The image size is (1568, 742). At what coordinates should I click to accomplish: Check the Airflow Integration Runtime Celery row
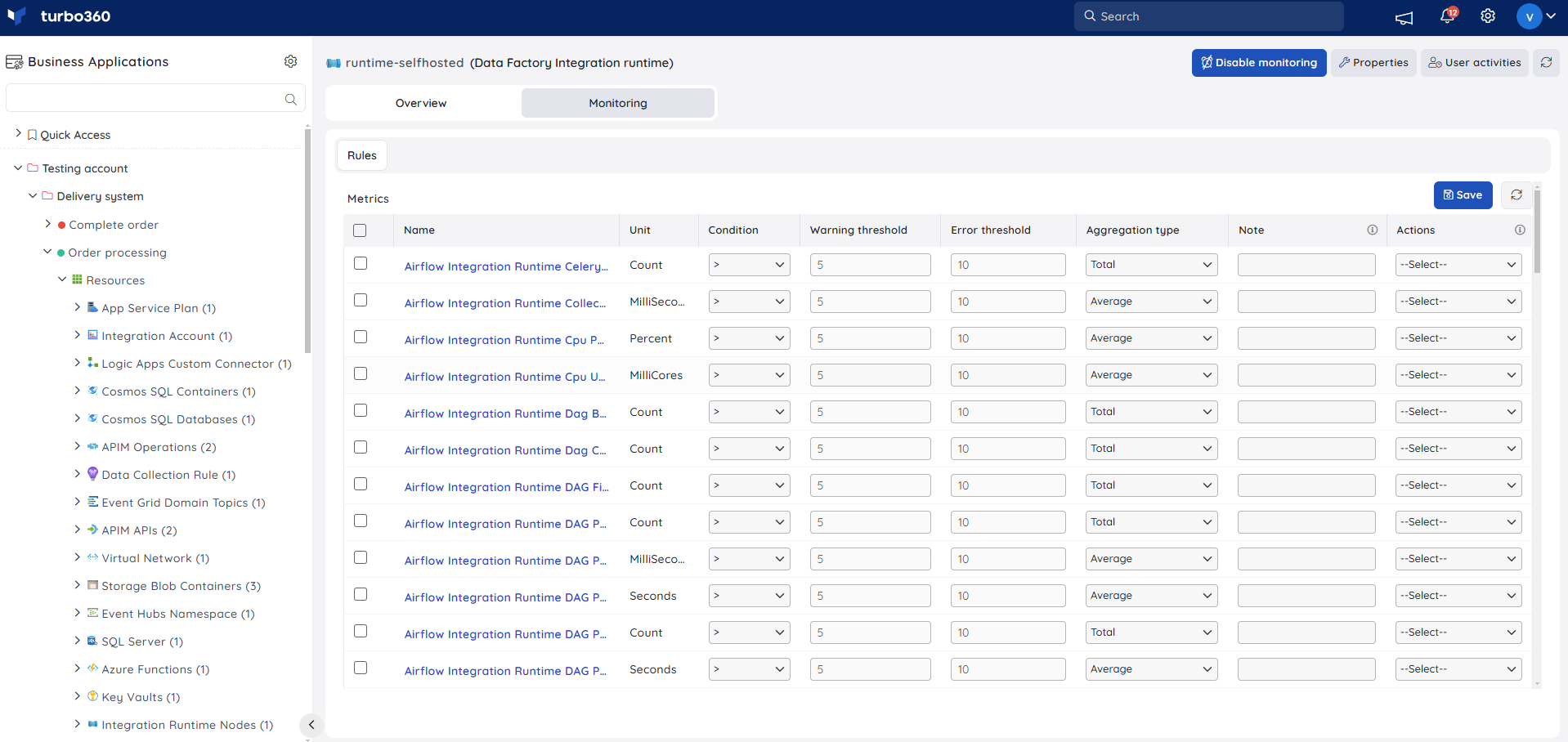(x=361, y=263)
